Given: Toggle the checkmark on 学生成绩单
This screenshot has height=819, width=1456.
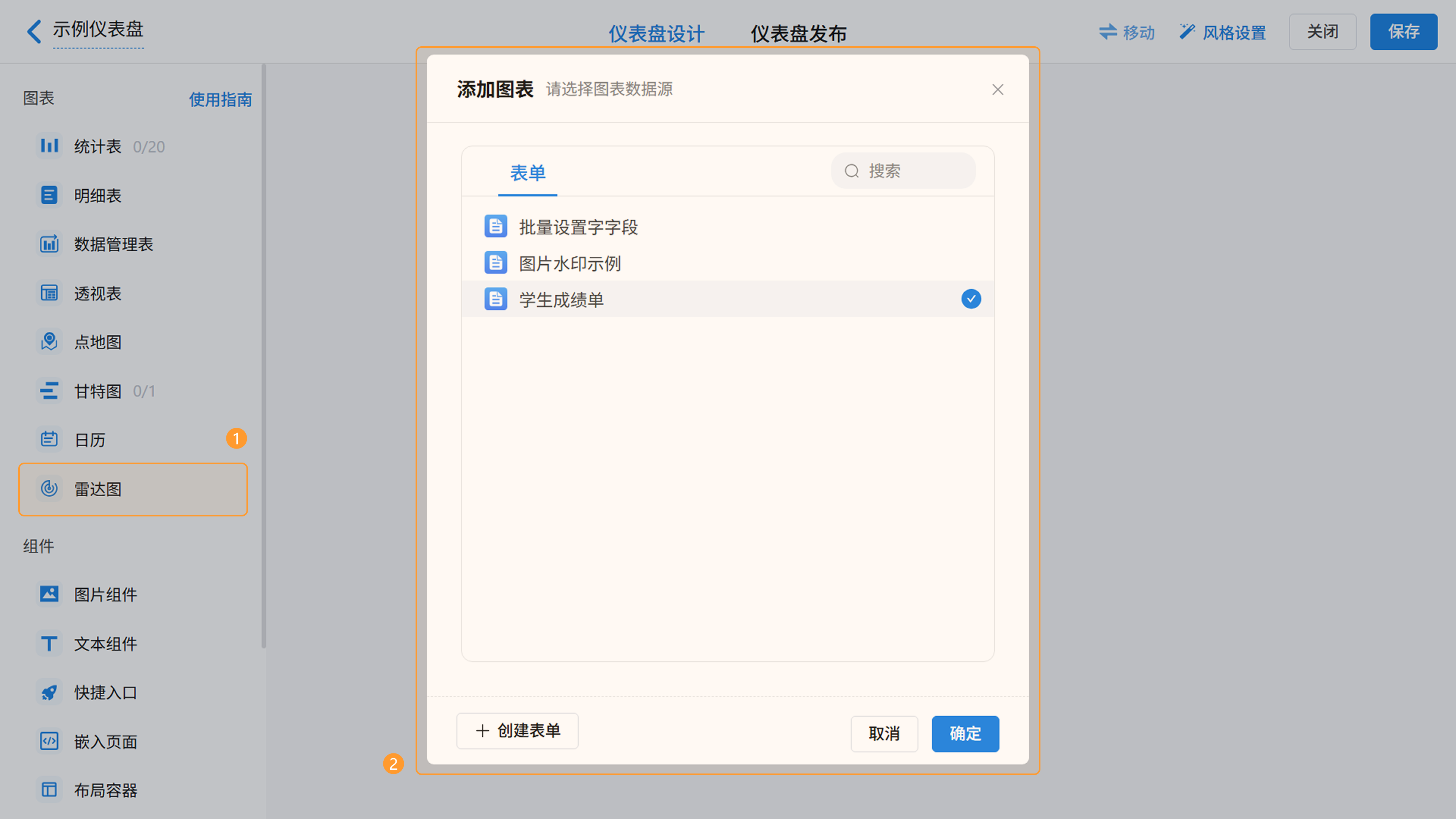Looking at the screenshot, I should tap(971, 298).
